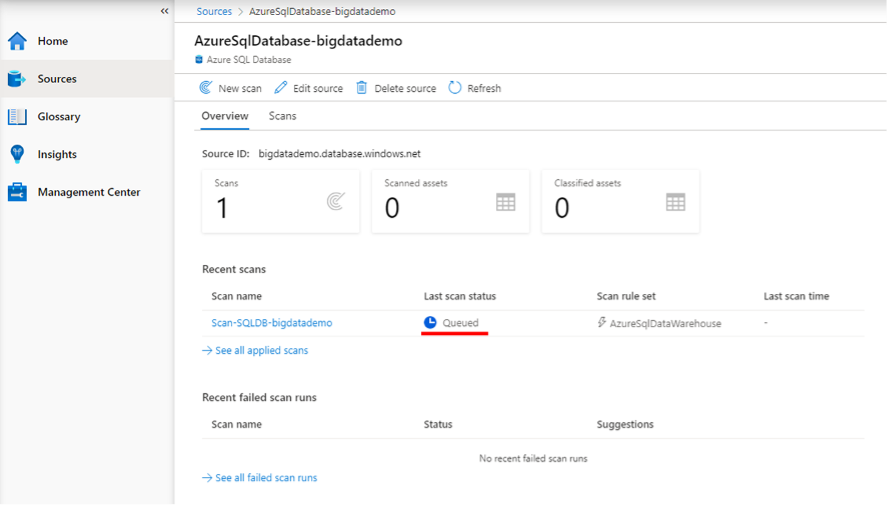Click the Classified assets table icon
Viewport: 889px width, 506px height.
tap(676, 202)
